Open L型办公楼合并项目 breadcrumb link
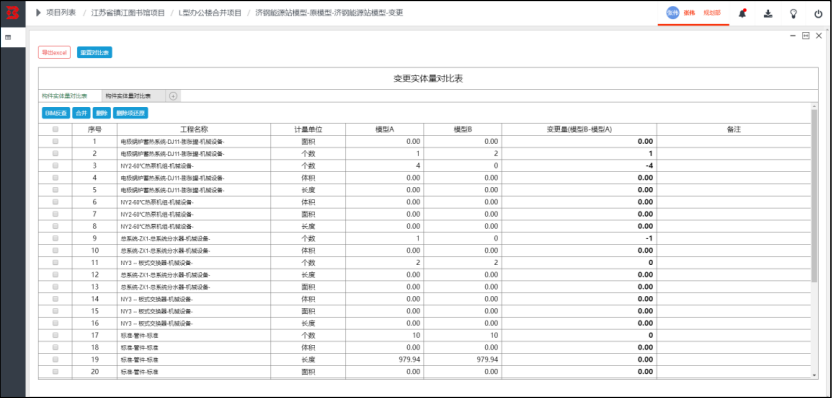Viewport: 832px width, 398px height. coord(210,13)
